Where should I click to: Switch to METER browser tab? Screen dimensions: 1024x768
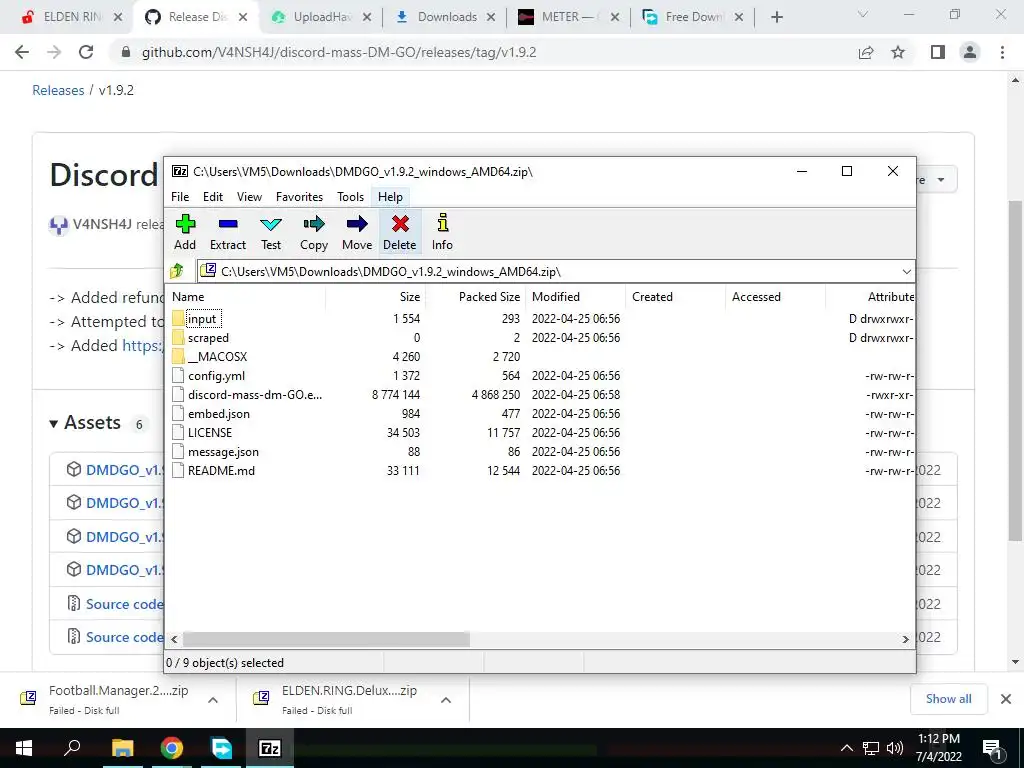click(568, 17)
